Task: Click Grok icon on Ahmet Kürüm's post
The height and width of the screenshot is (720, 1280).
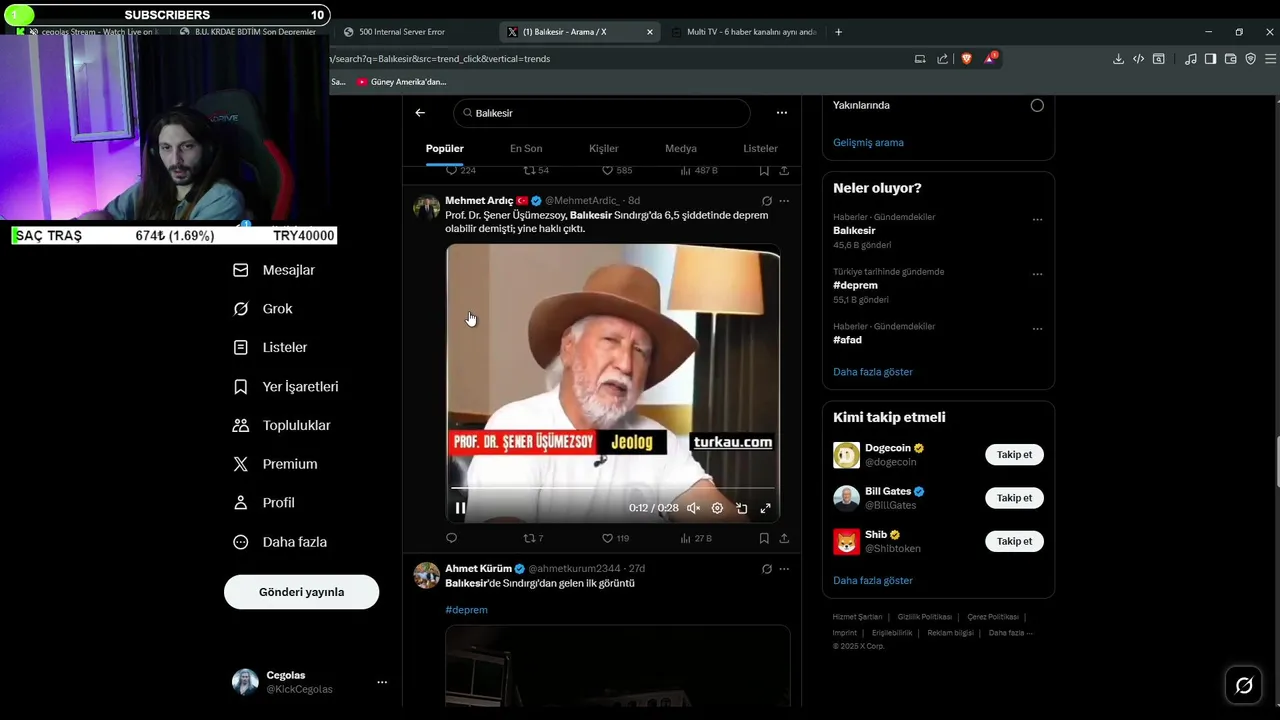Action: [767, 569]
